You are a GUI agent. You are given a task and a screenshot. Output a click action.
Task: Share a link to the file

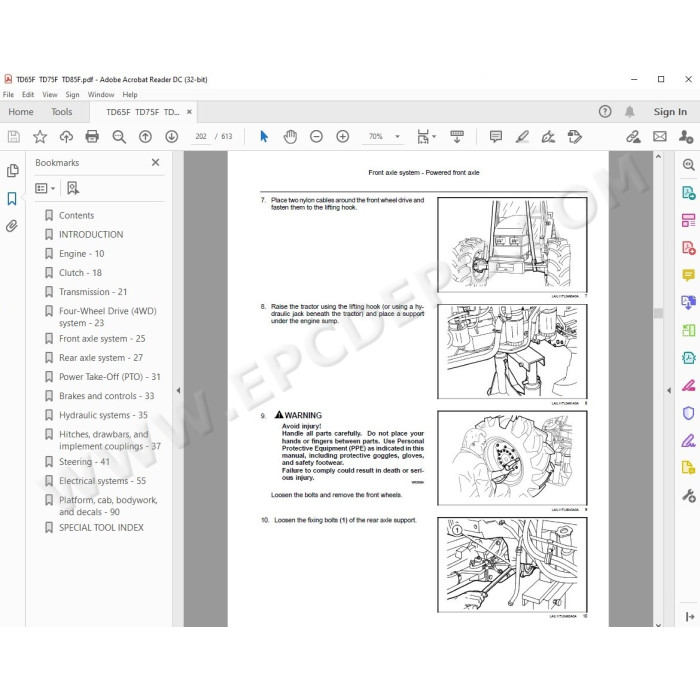(x=633, y=137)
